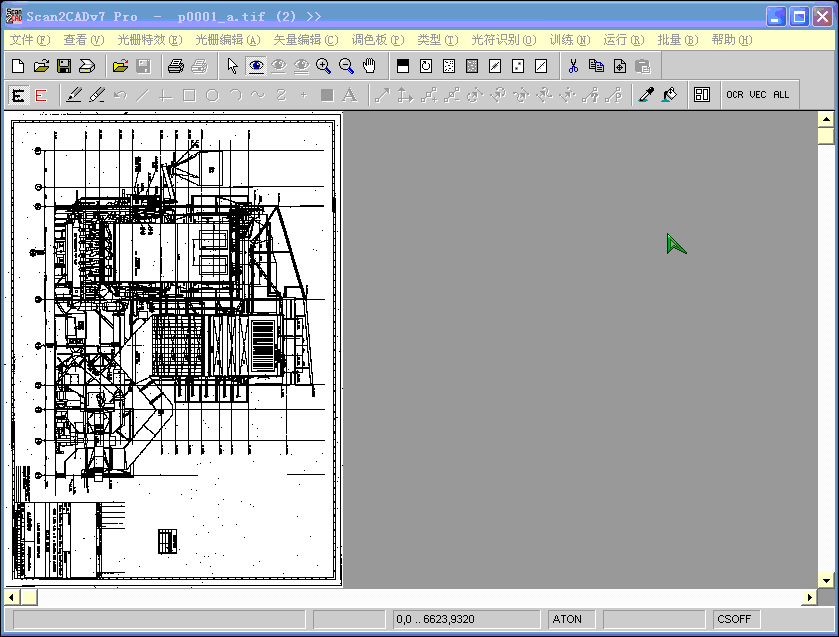Copy with the two-pages icon

coord(597,66)
